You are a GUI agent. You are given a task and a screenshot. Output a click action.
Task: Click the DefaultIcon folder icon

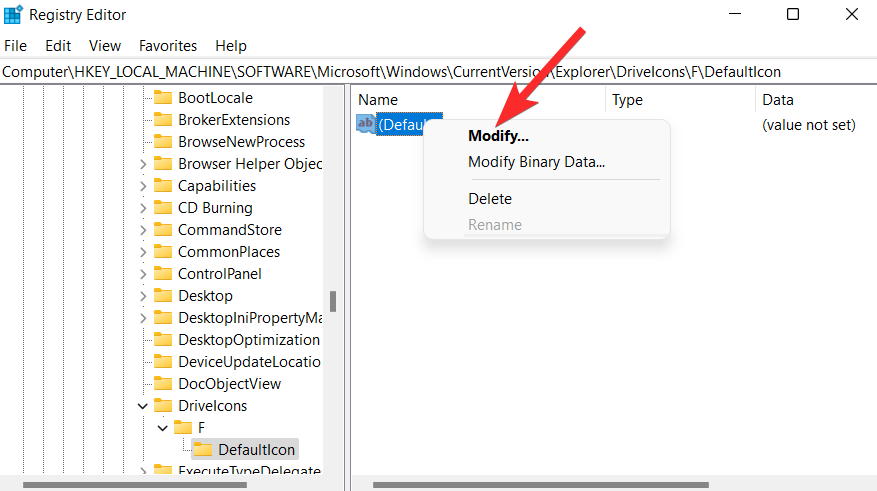203,450
